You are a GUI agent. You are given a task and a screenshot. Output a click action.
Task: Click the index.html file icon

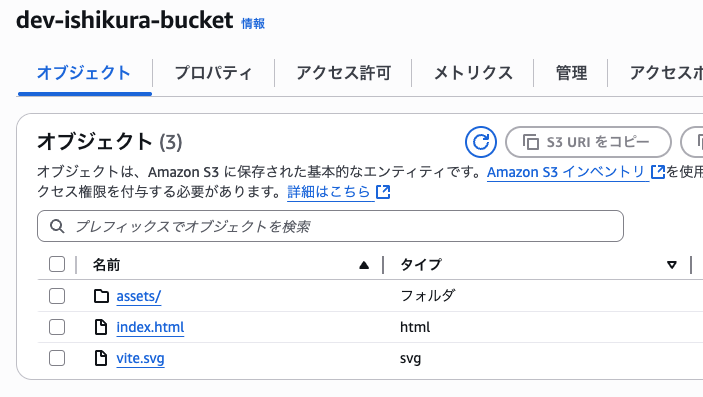click(101, 327)
